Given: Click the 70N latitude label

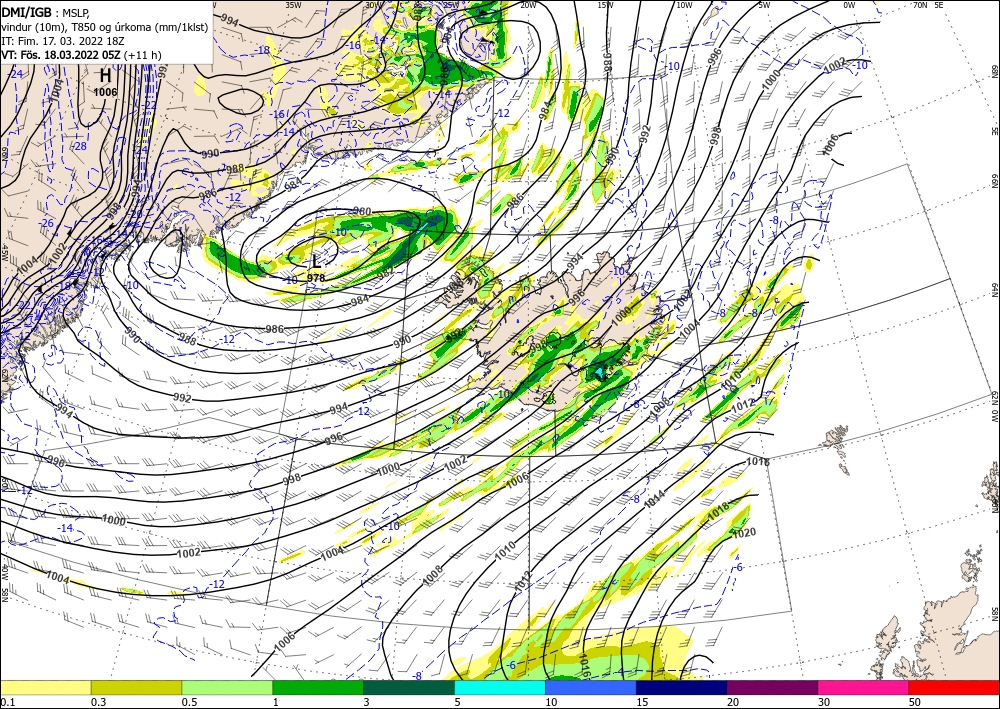Looking at the screenshot, I should point(920,4).
